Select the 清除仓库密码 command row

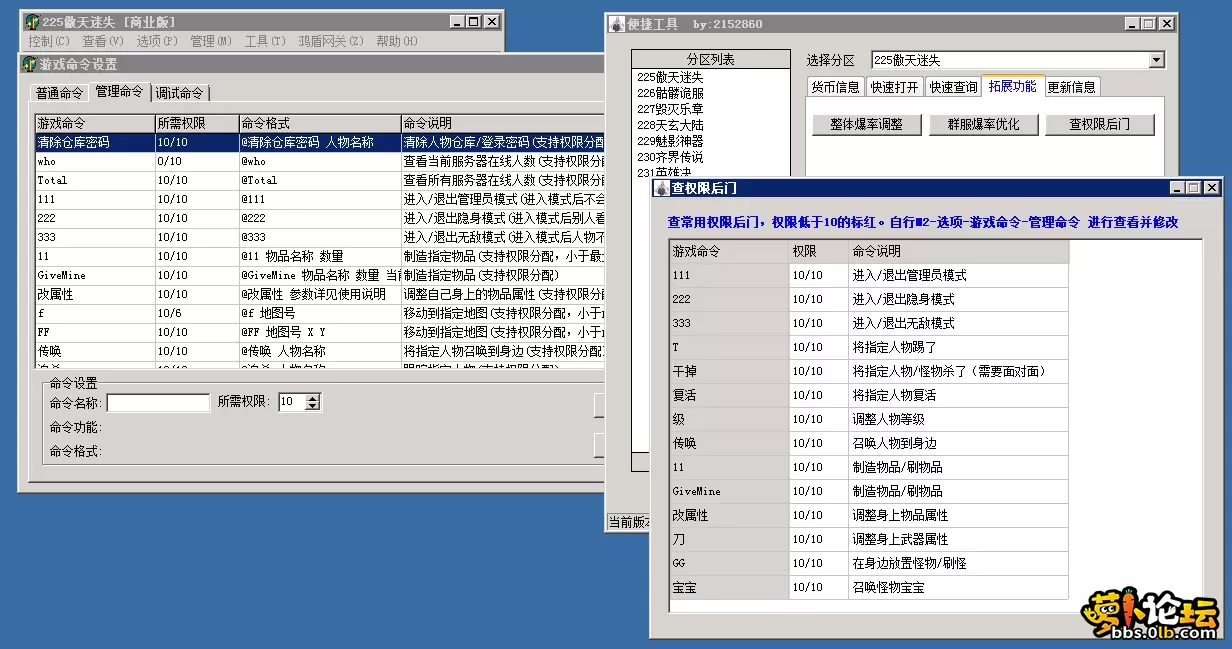tap(319, 142)
